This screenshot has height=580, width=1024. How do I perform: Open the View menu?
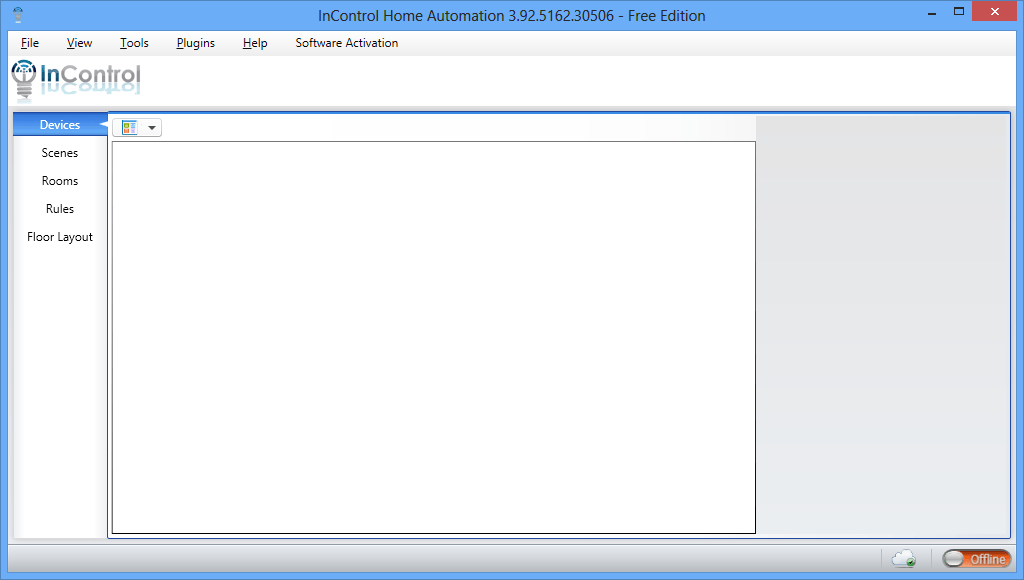point(79,43)
